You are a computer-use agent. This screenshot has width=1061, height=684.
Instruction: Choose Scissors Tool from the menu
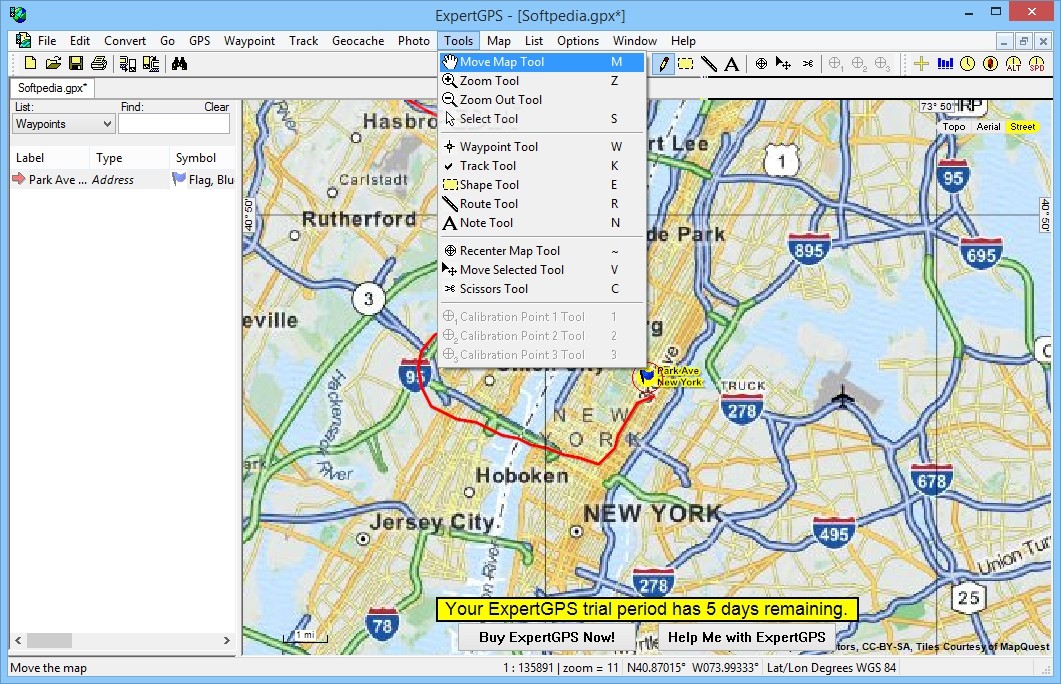541,289
